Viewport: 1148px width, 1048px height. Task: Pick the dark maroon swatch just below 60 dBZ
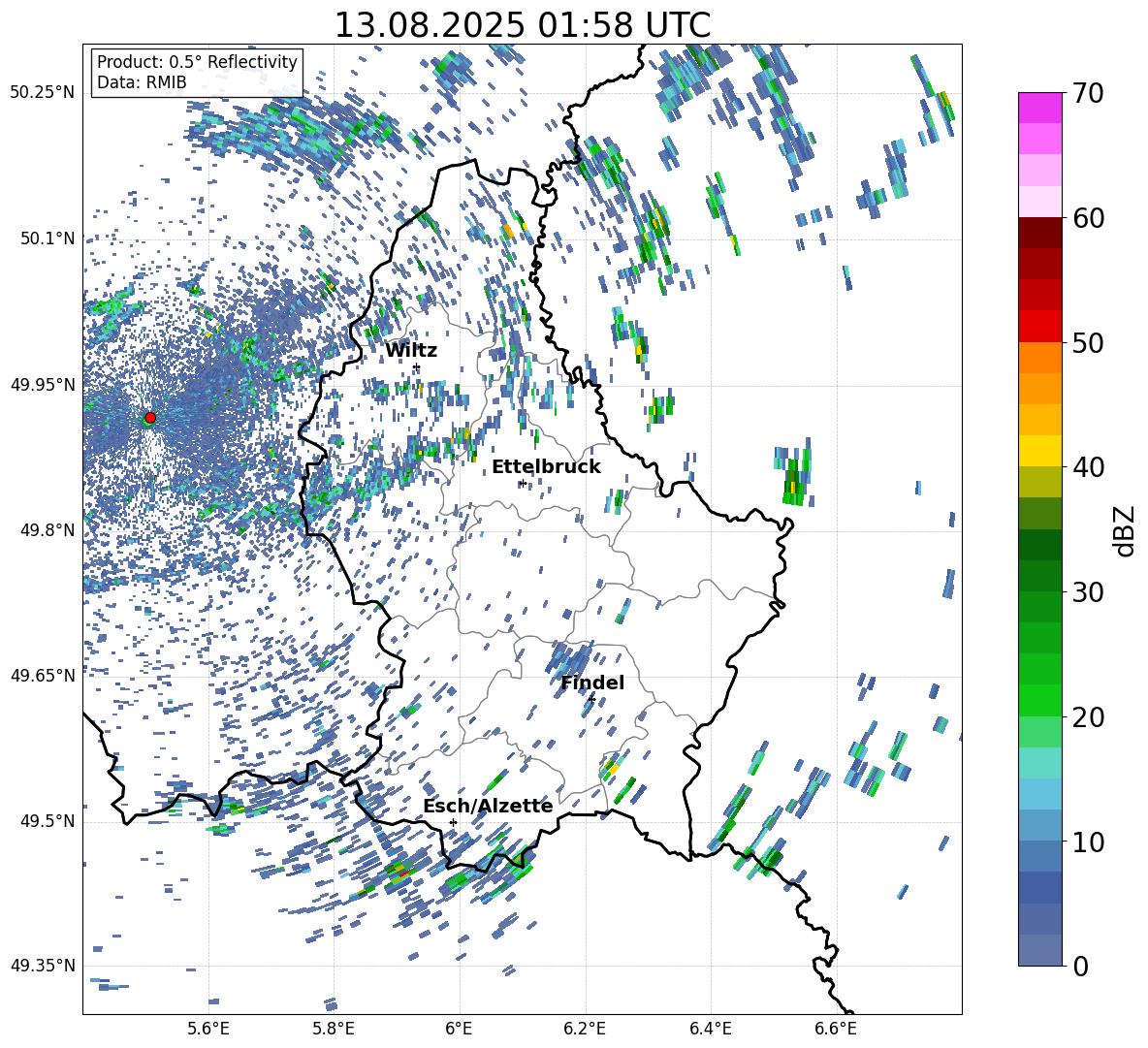pos(1040,233)
